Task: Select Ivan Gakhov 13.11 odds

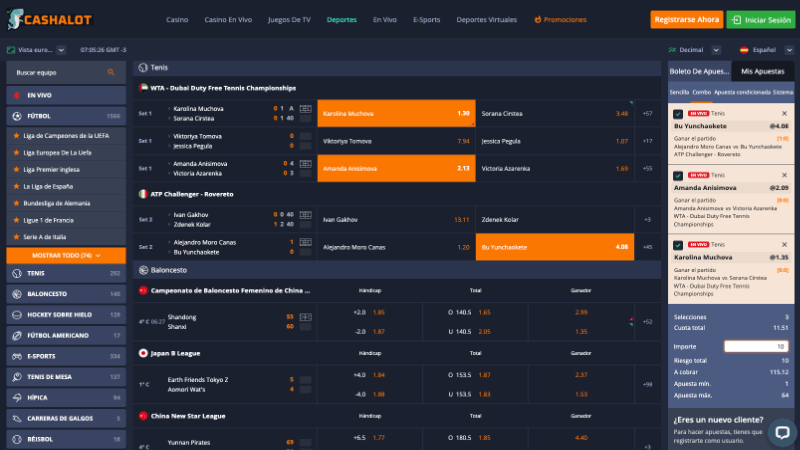Action: click(396, 219)
